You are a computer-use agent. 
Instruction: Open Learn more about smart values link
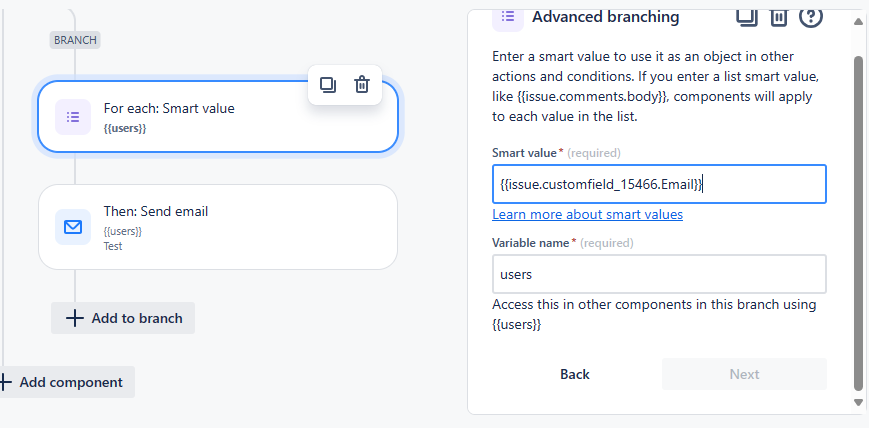[x=587, y=215]
